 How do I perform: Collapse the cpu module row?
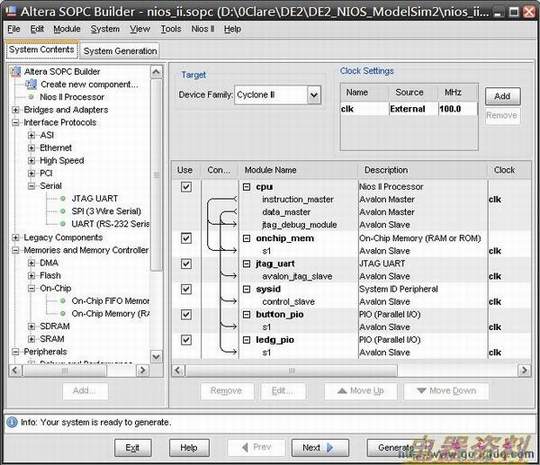coord(247,187)
